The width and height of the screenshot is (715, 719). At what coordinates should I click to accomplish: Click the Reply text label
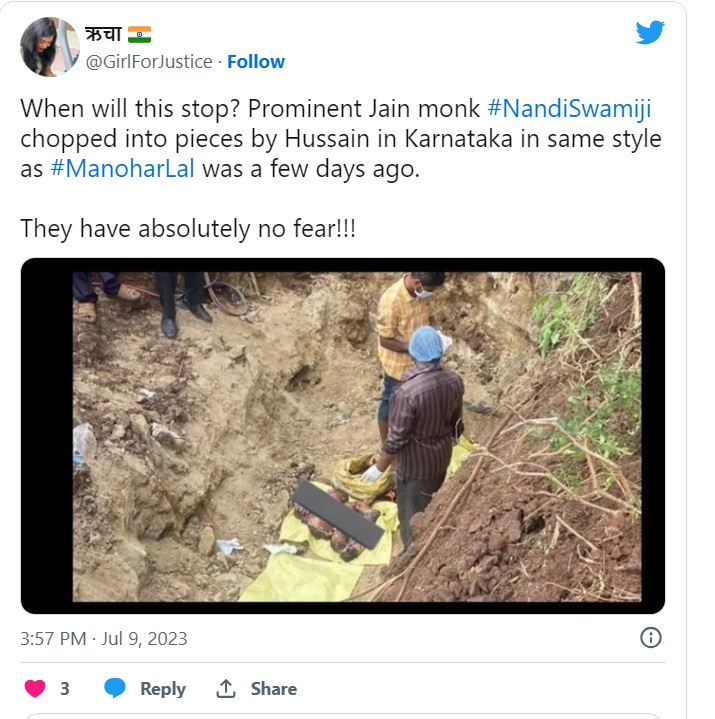click(x=162, y=689)
